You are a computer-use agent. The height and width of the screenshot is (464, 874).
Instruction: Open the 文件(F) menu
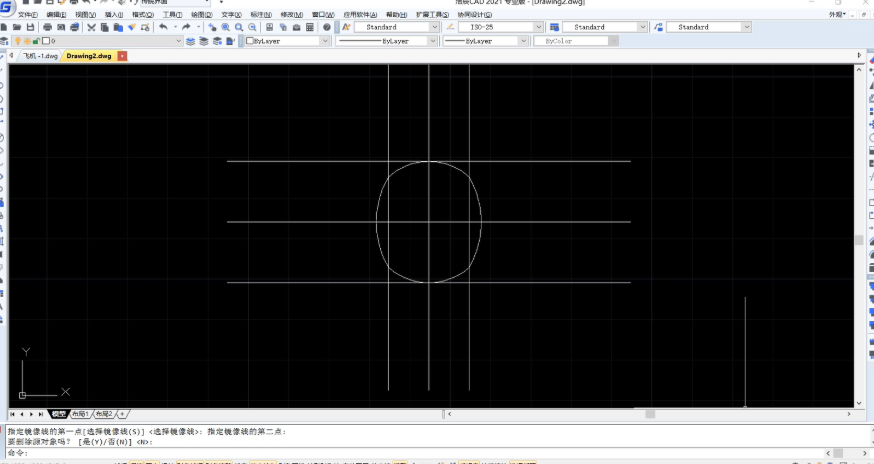tap(28, 15)
